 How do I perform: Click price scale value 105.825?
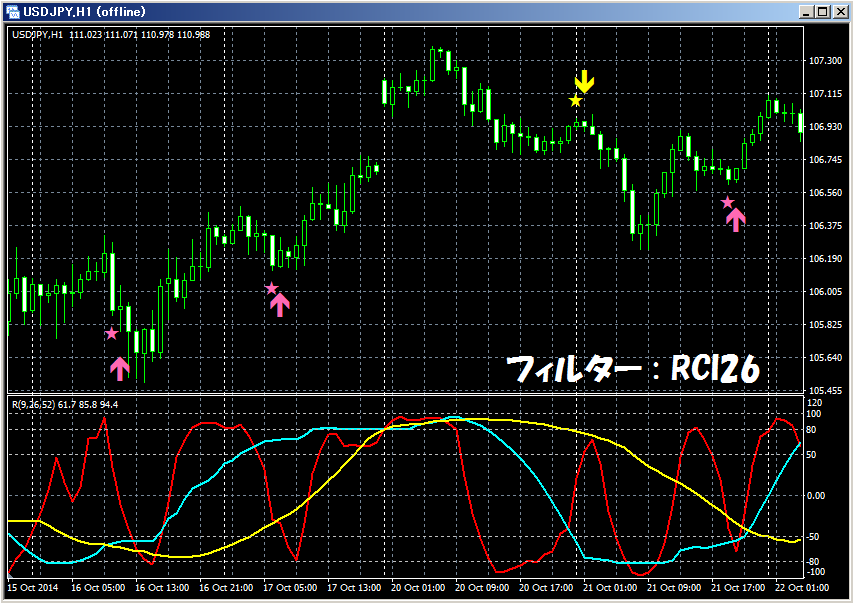point(826,324)
